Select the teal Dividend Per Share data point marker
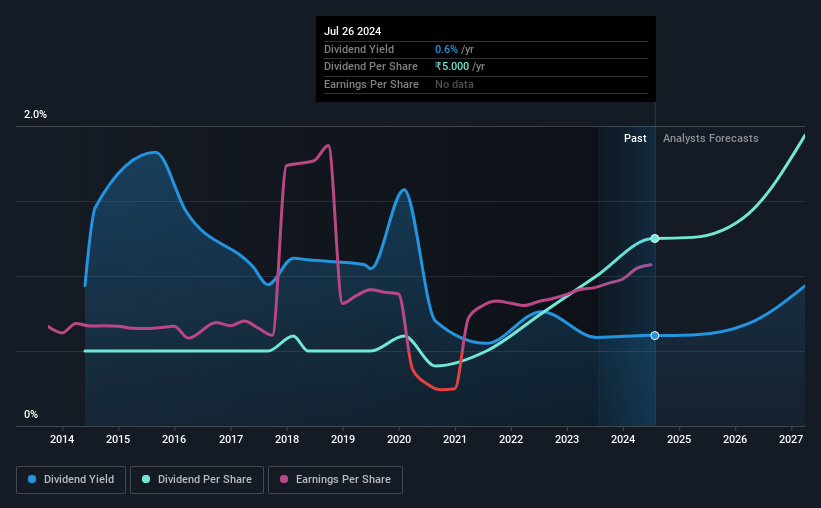821x508 pixels. click(x=654, y=238)
